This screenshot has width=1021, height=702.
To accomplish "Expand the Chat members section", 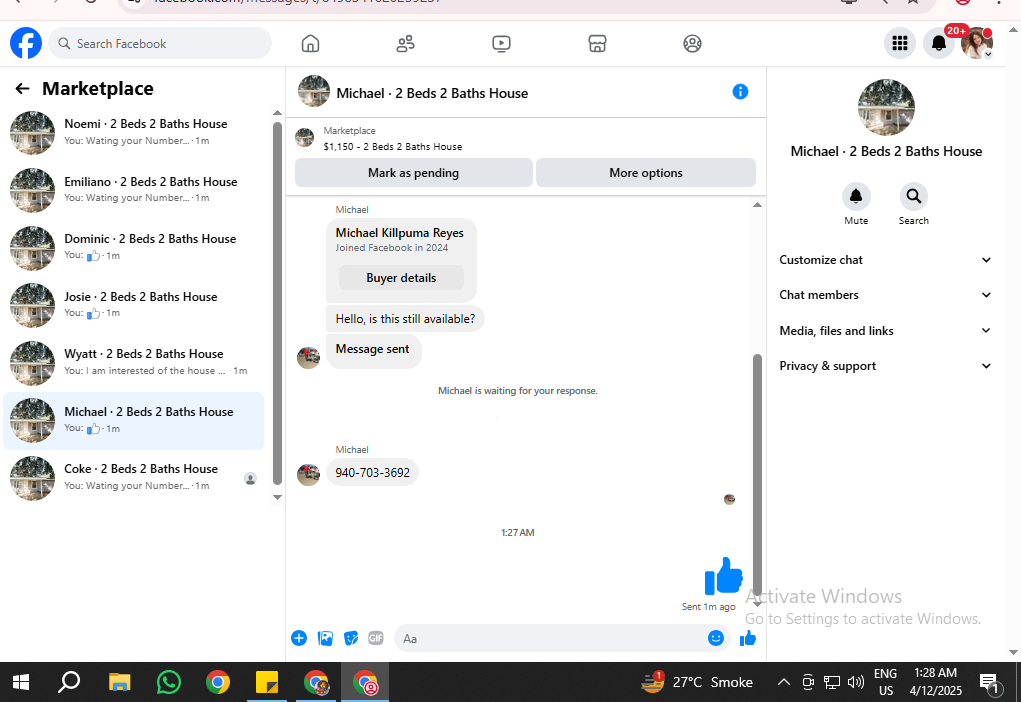I will coord(886,295).
